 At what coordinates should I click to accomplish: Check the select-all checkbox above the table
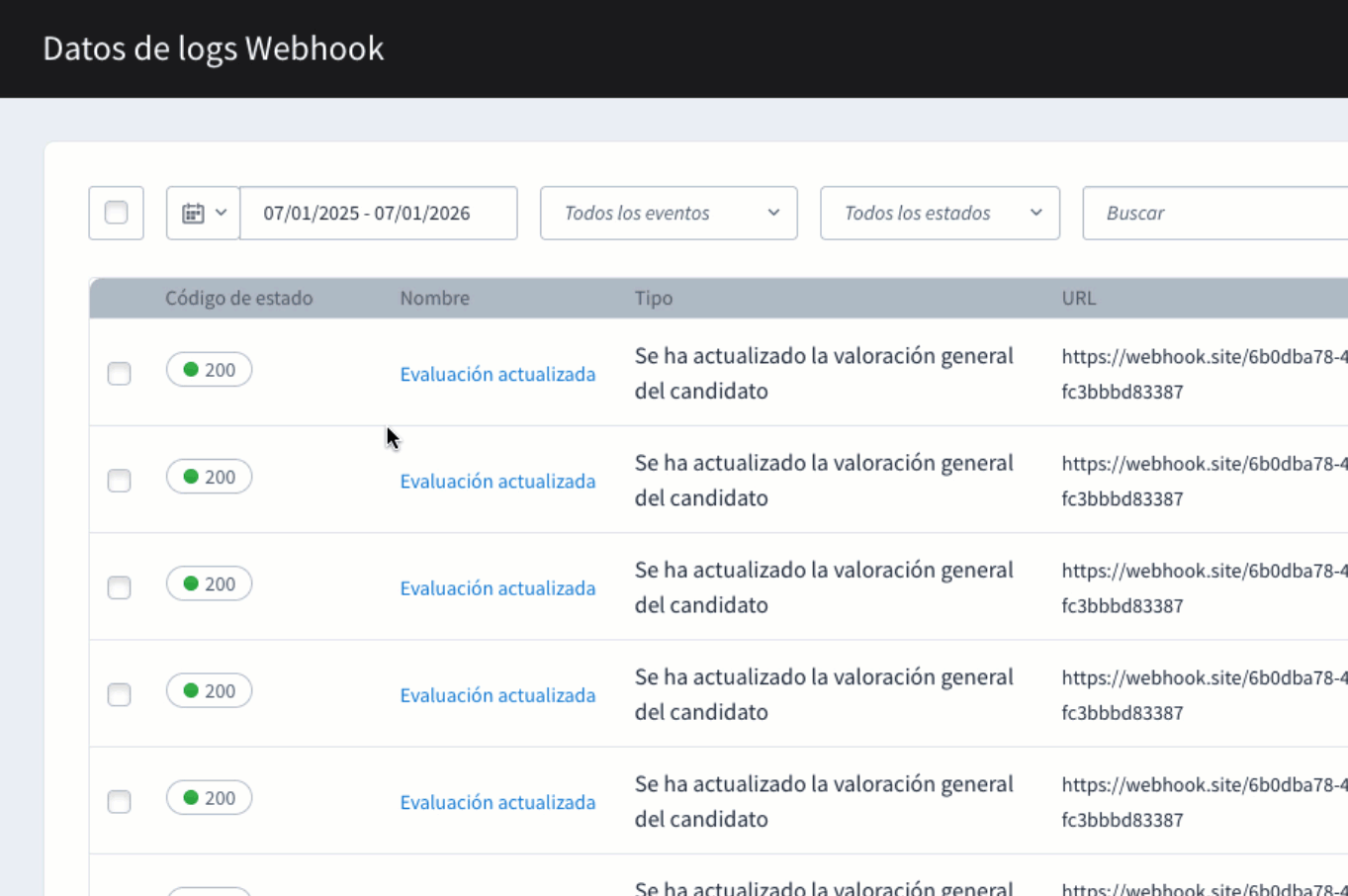tap(116, 213)
